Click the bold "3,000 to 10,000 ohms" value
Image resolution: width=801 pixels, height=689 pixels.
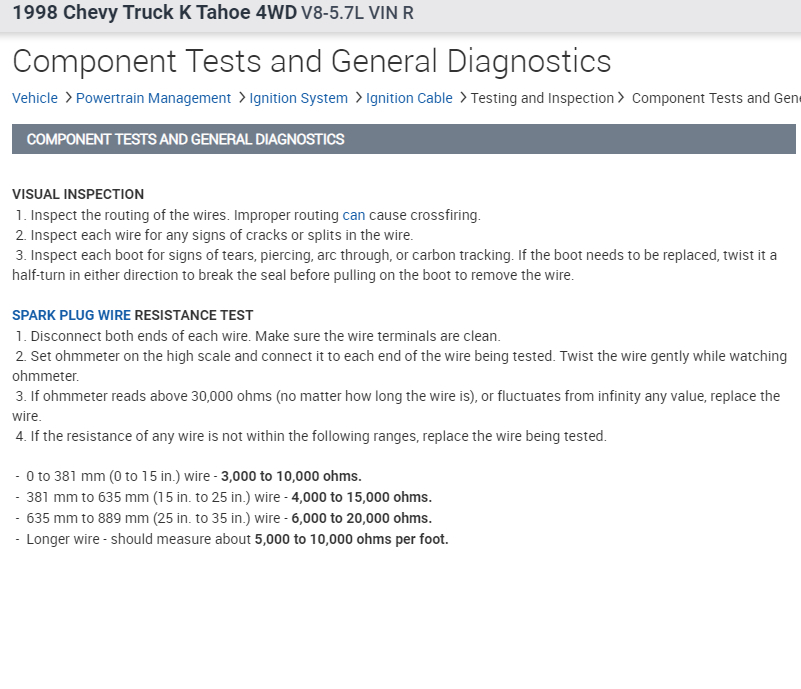pyautogui.click(x=291, y=476)
